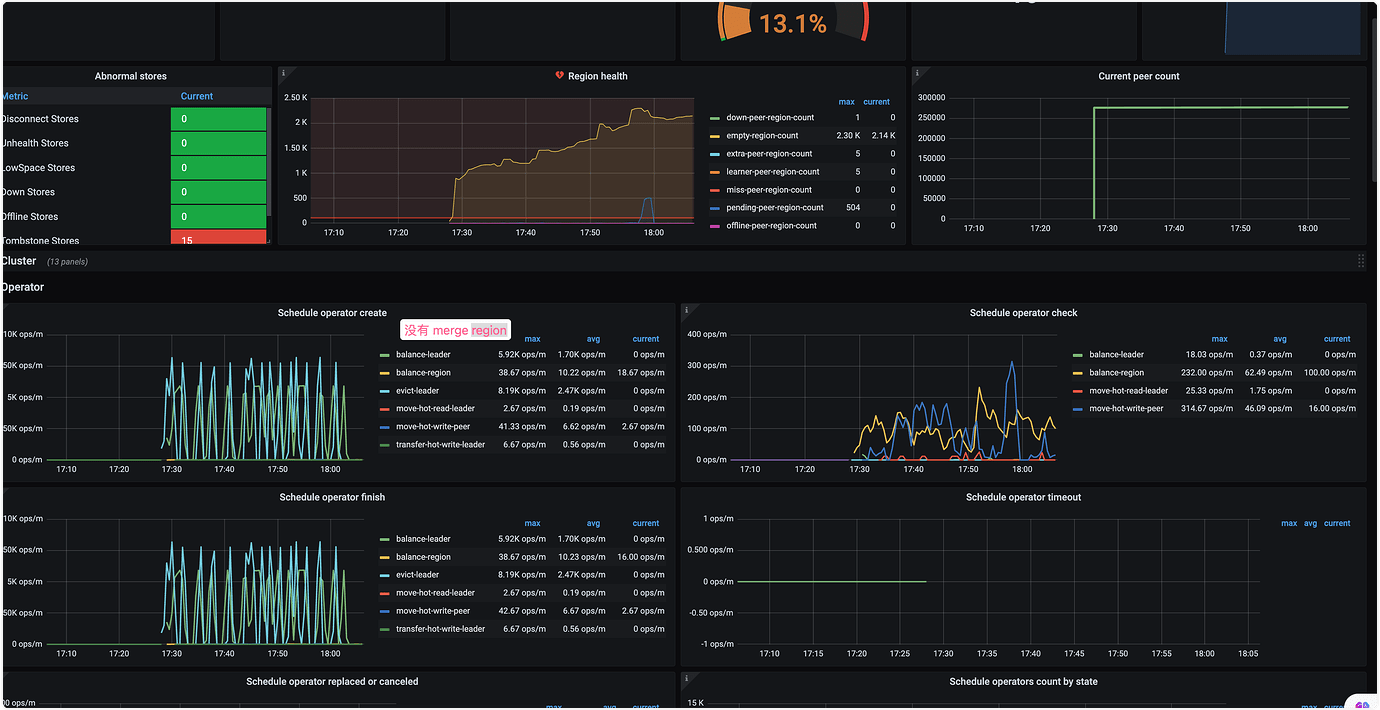Click info icon on Schedule operators count by state

(x=687, y=678)
